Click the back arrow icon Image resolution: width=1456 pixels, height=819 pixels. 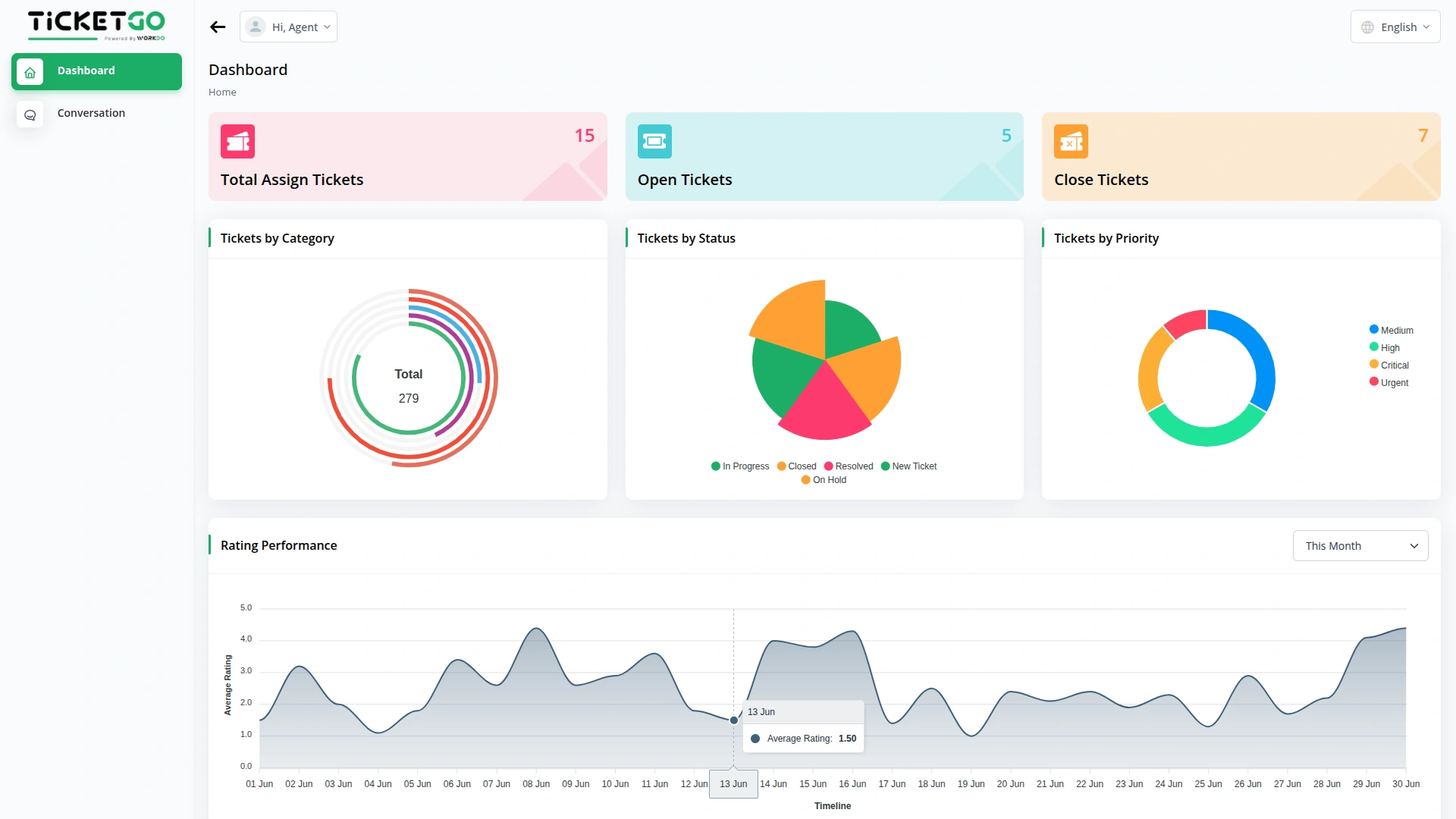click(x=218, y=27)
